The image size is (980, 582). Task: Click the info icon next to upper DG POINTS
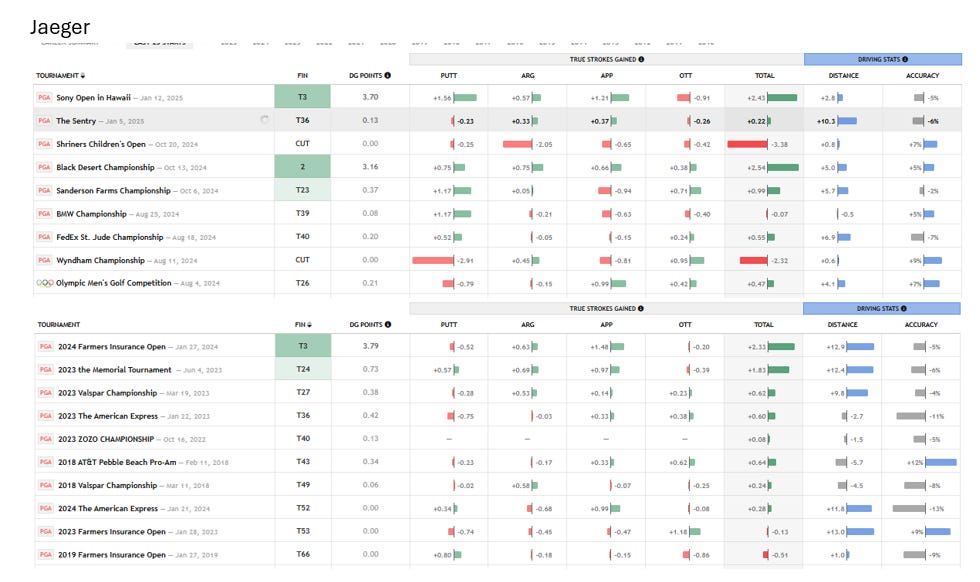pos(388,75)
